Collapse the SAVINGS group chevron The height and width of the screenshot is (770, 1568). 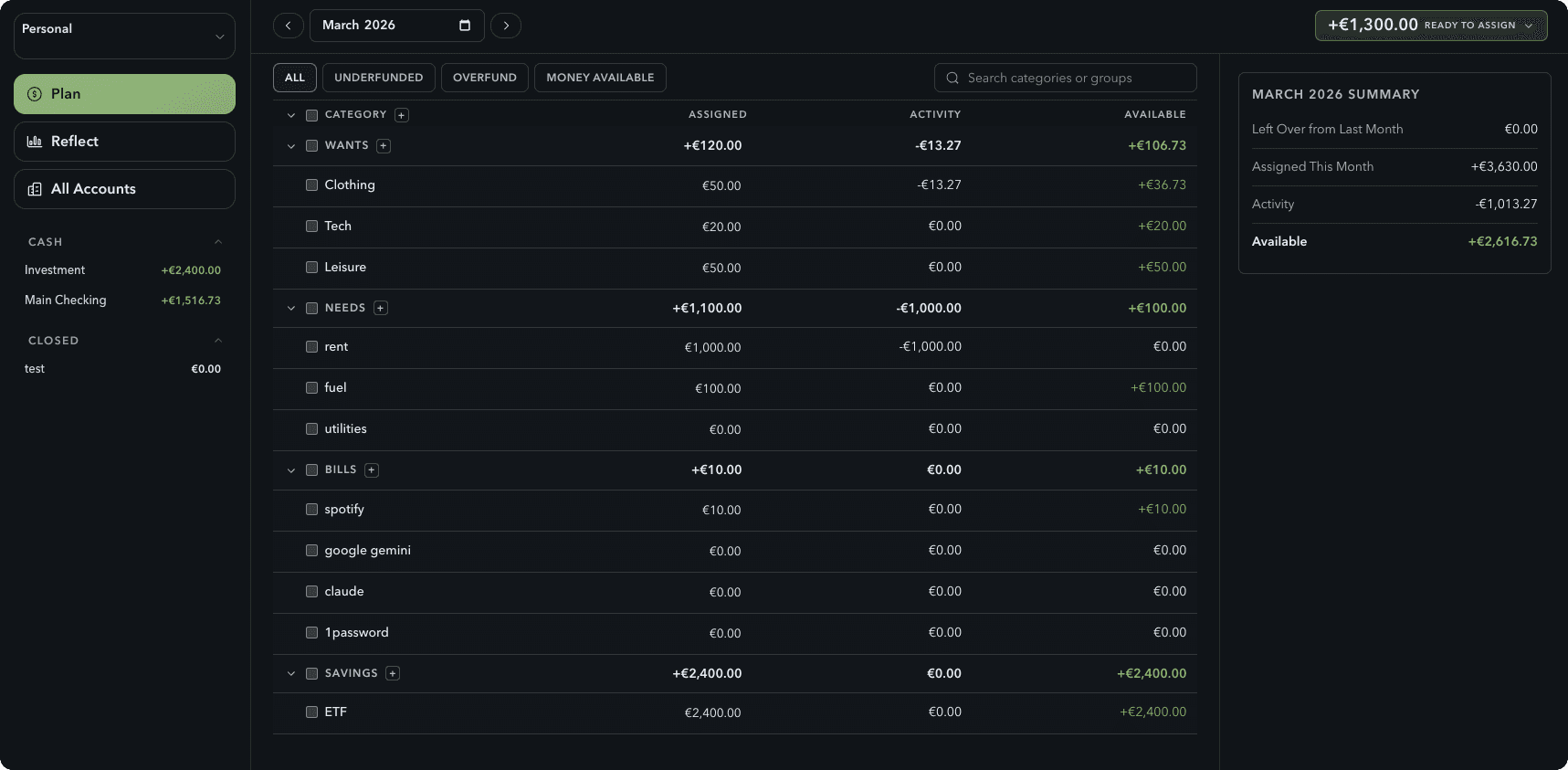tap(291, 673)
